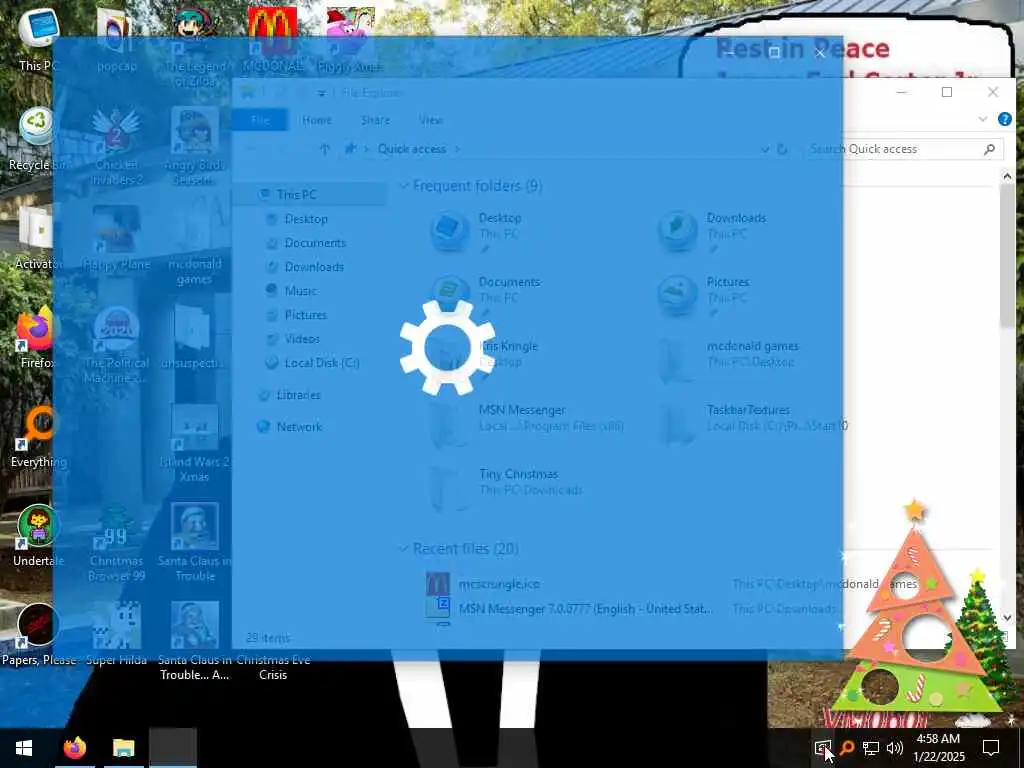Screen dimensions: 1024x768
Task: Open Christmas Browser 99 desktop icon
Action: [x=116, y=543]
